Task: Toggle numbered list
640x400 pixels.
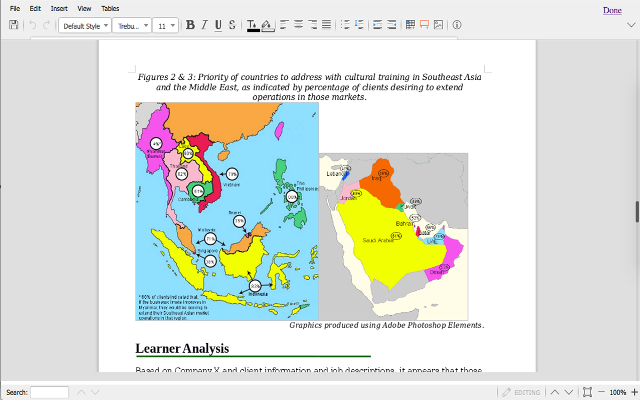Action: coord(359,25)
